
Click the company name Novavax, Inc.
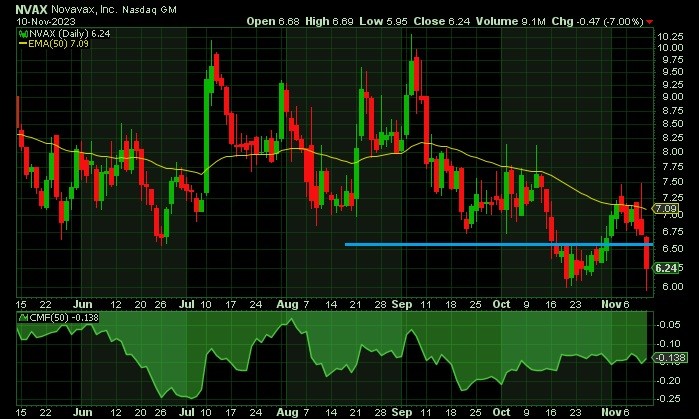pos(84,9)
